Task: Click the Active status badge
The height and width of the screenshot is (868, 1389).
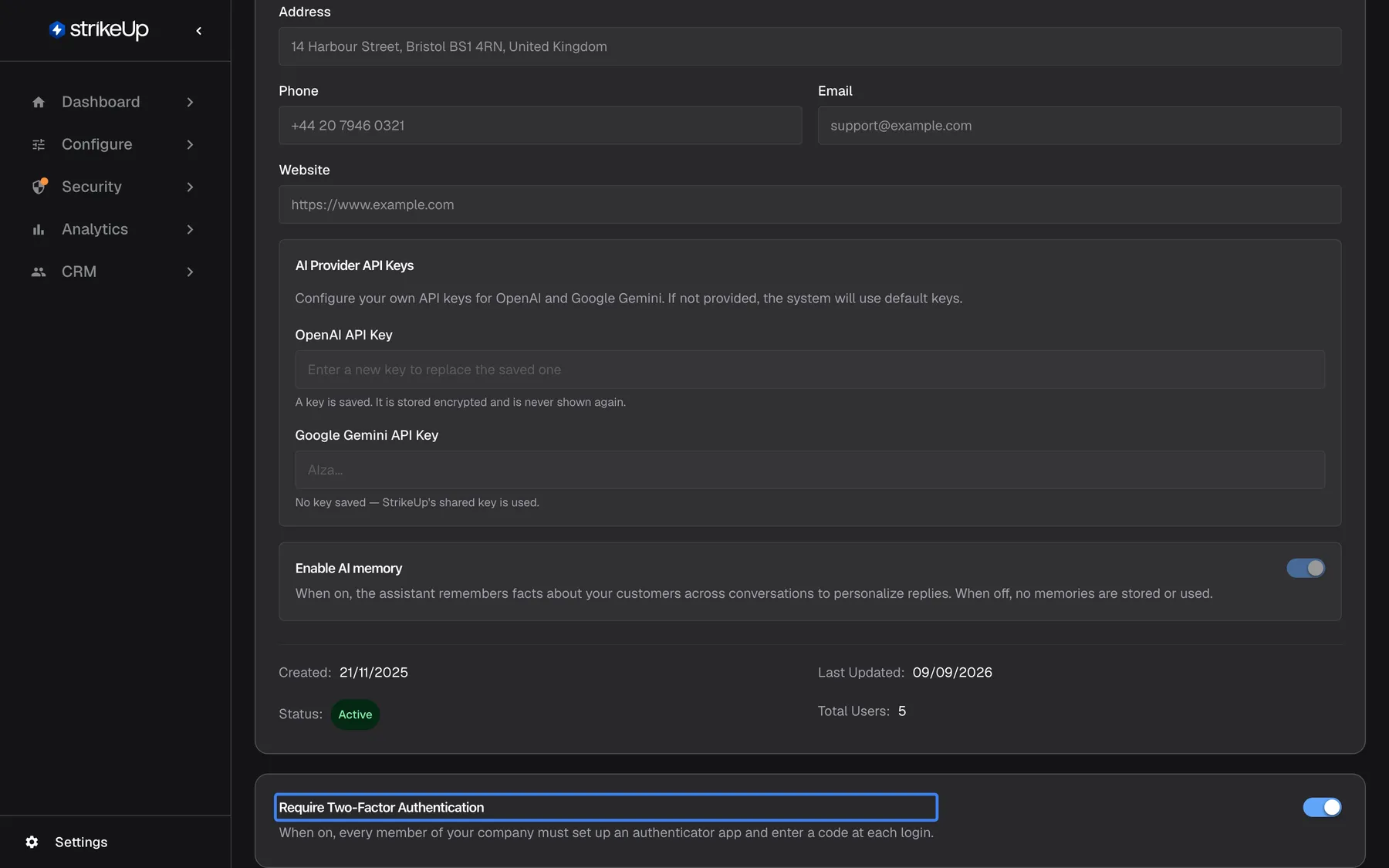Action: (x=355, y=714)
